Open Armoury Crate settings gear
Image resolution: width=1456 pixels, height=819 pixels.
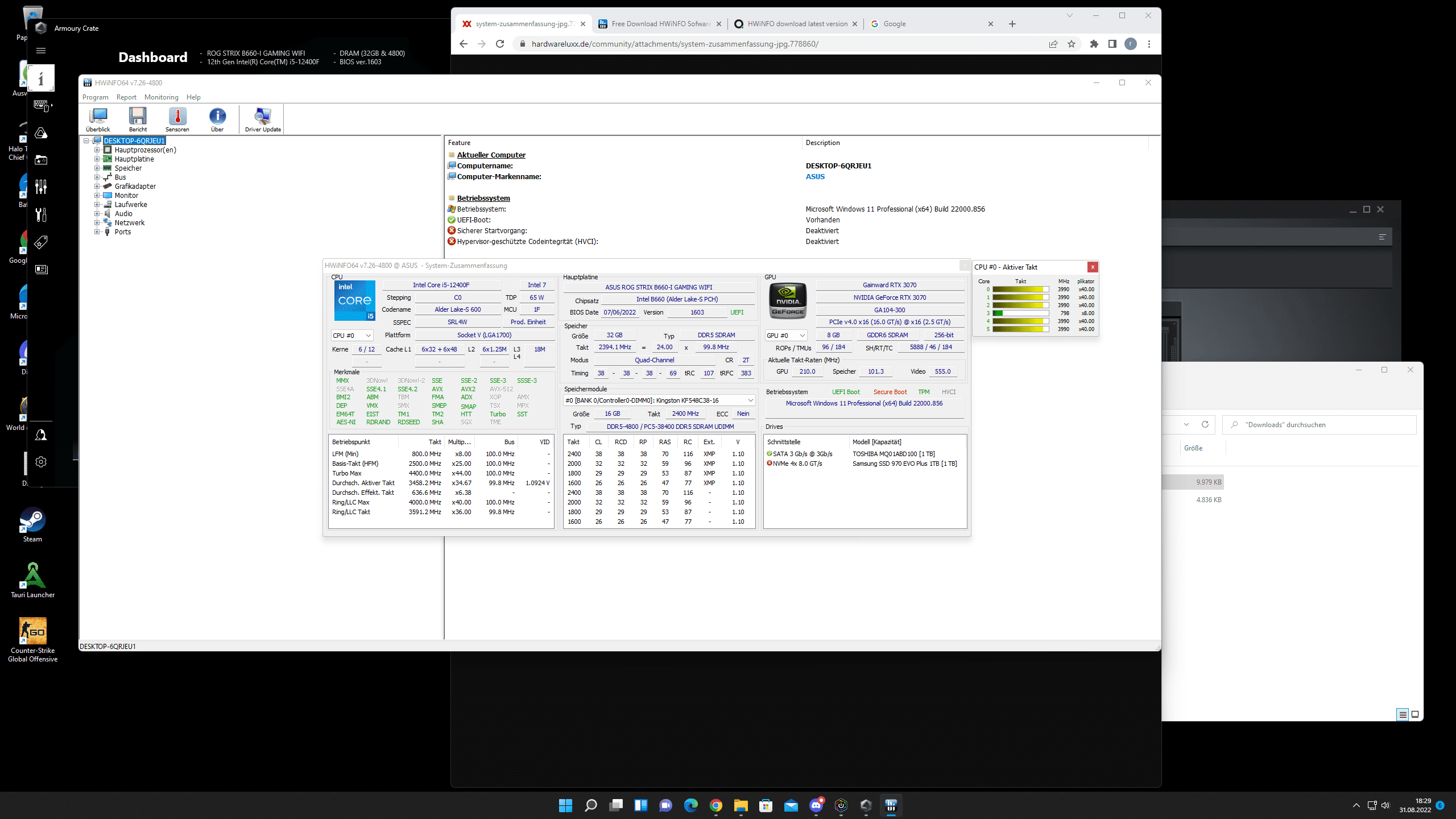(x=41, y=462)
